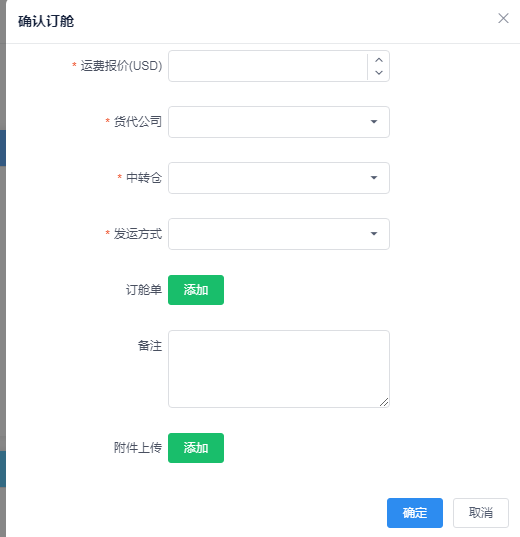The height and width of the screenshot is (537, 520).
Task: Confirm with the blue 确定 button
Action: [x=415, y=513]
